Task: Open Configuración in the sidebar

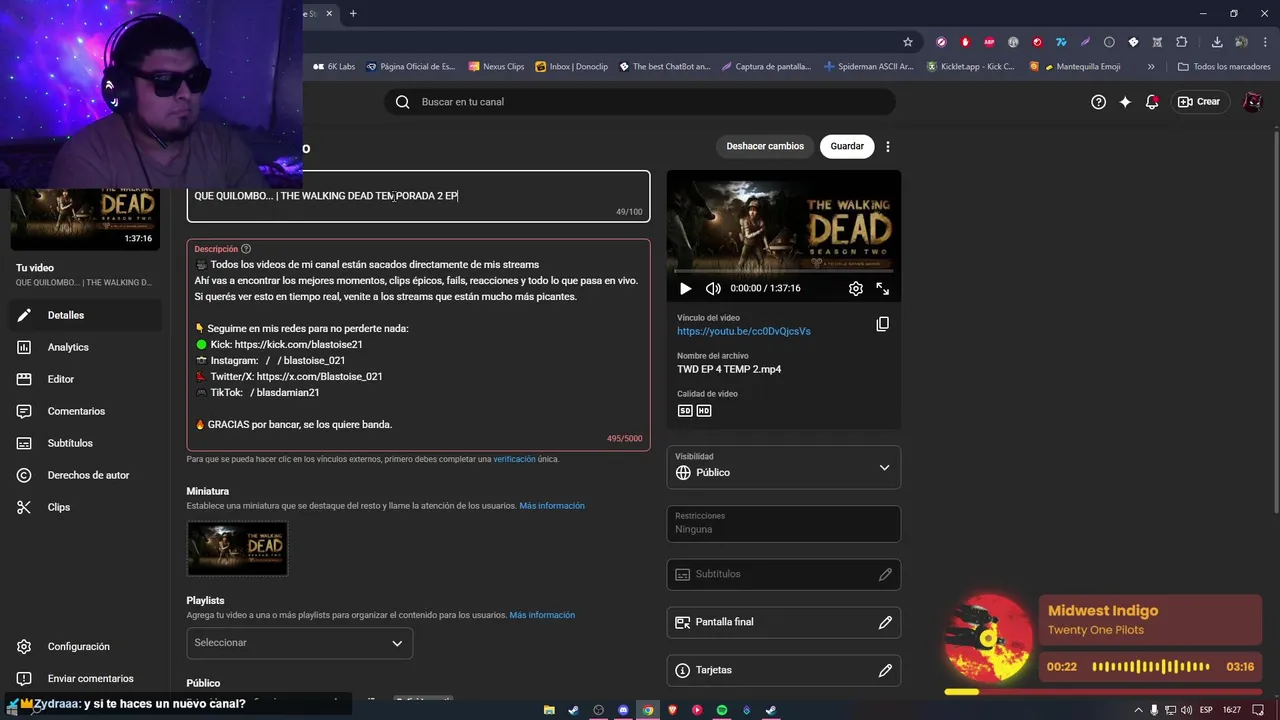Action: coord(85,647)
